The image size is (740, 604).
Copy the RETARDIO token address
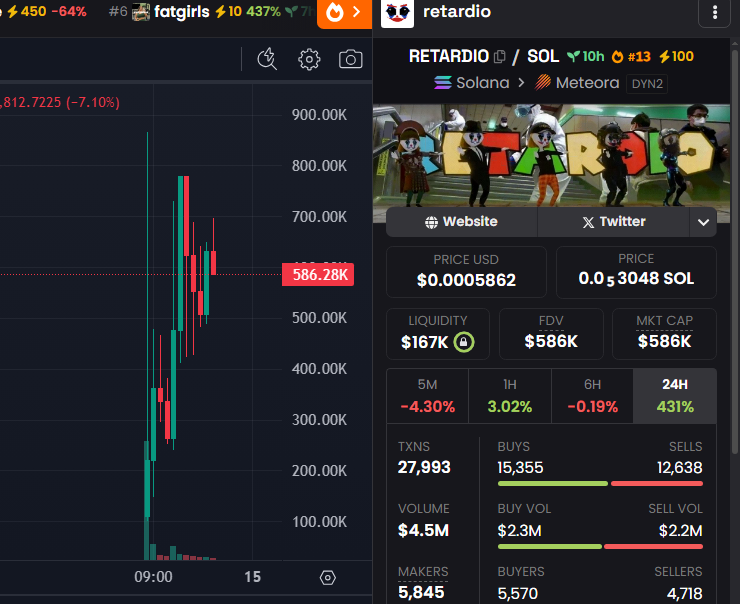tap(500, 57)
